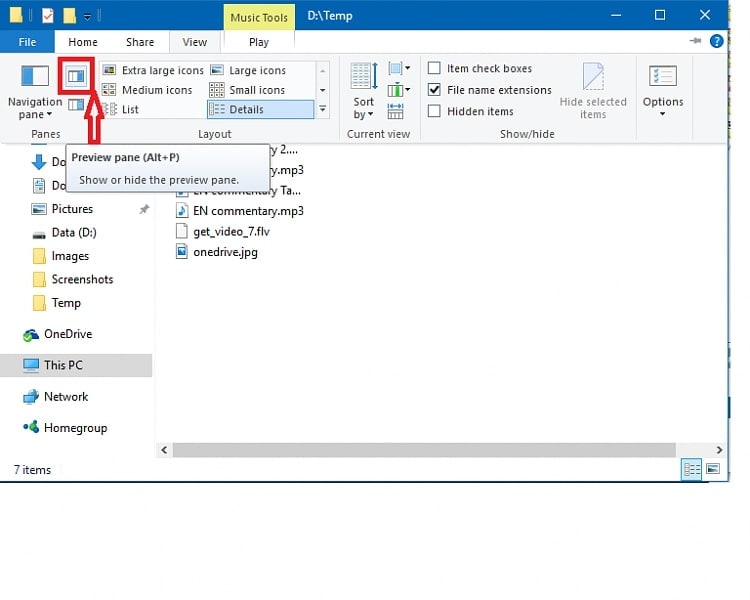The image size is (750, 600).
Task: Toggle the Preview pane button
Action: 76,76
